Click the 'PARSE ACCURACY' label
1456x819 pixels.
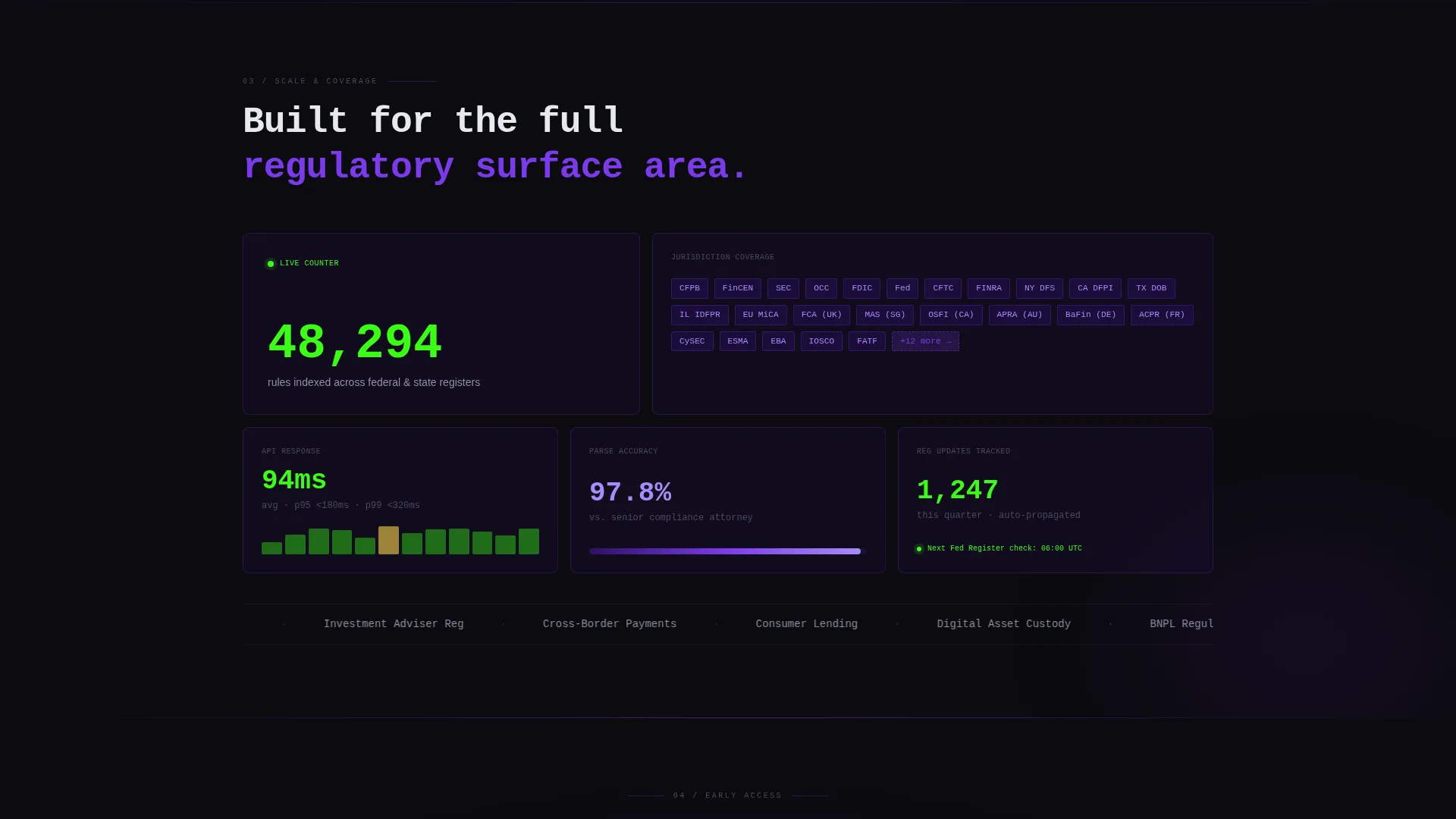click(x=623, y=451)
